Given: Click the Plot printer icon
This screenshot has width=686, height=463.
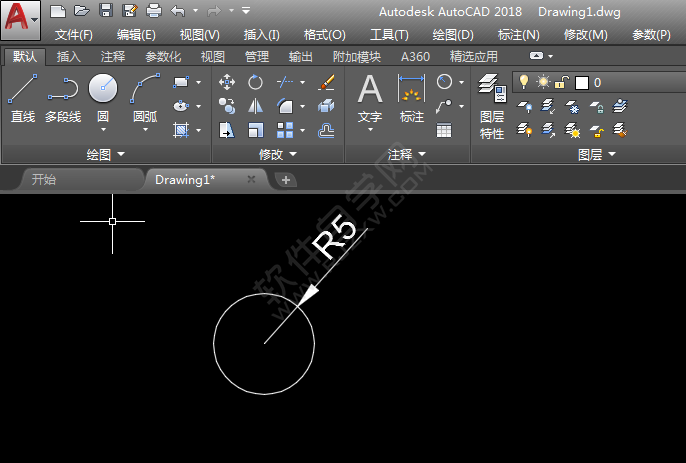Looking at the screenshot, I should [x=154, y=11].
